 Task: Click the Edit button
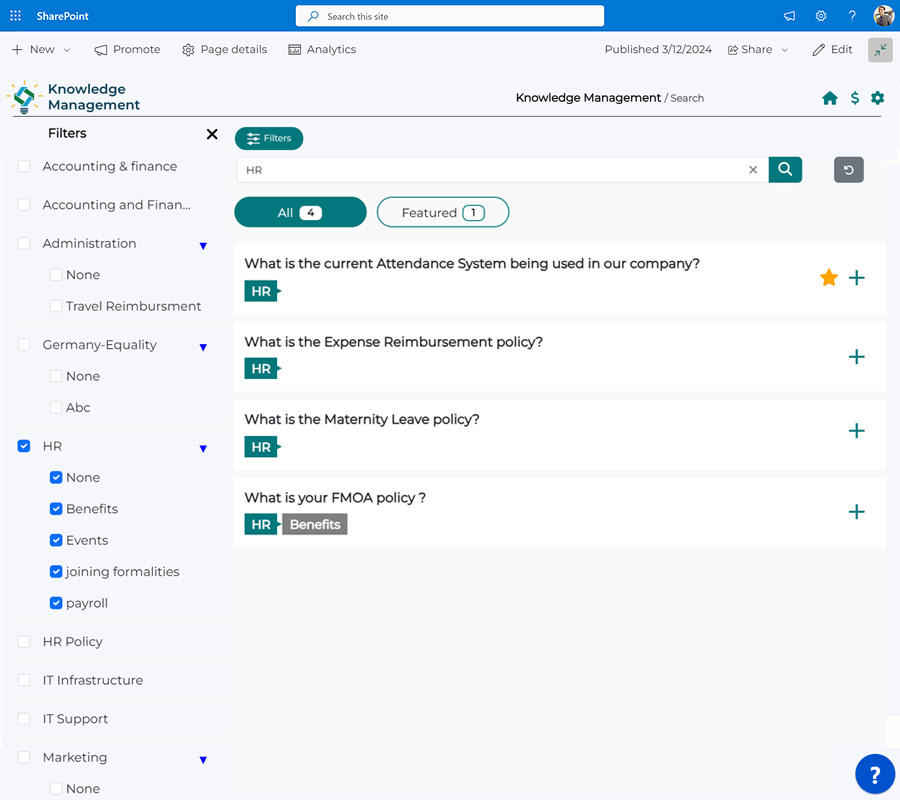coord(832,49)
